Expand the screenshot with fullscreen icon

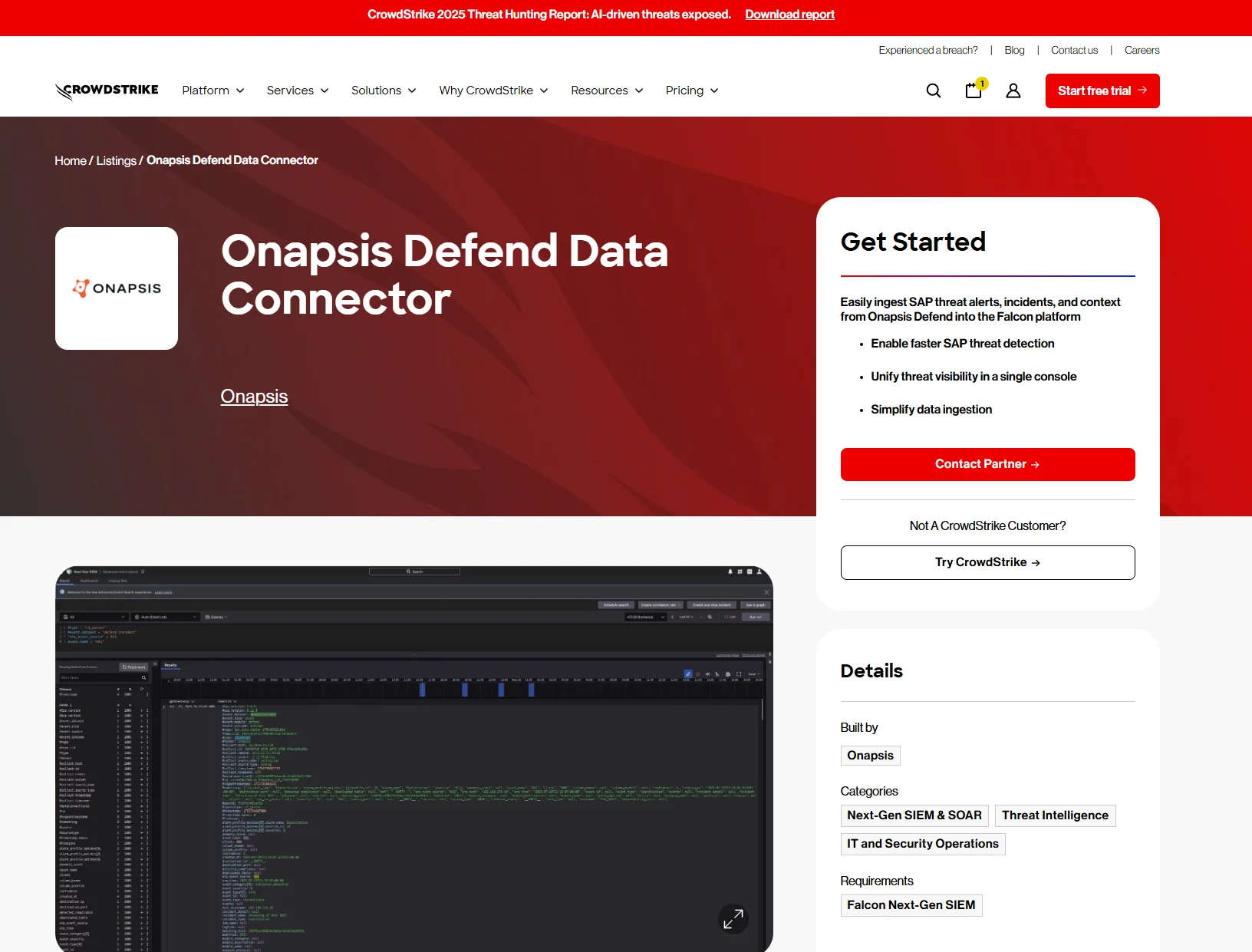click(x=733, y=918)
